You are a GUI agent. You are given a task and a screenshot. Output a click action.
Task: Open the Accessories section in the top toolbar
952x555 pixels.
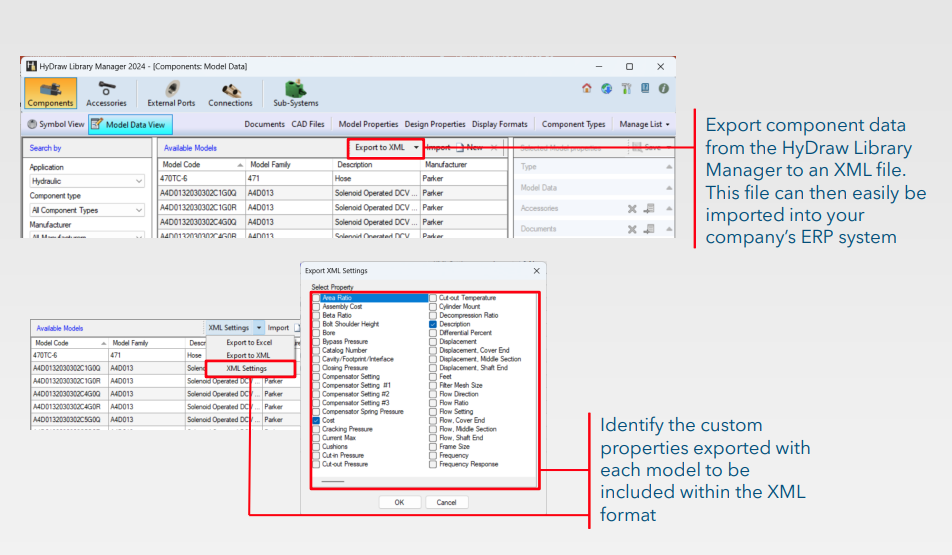106,94
